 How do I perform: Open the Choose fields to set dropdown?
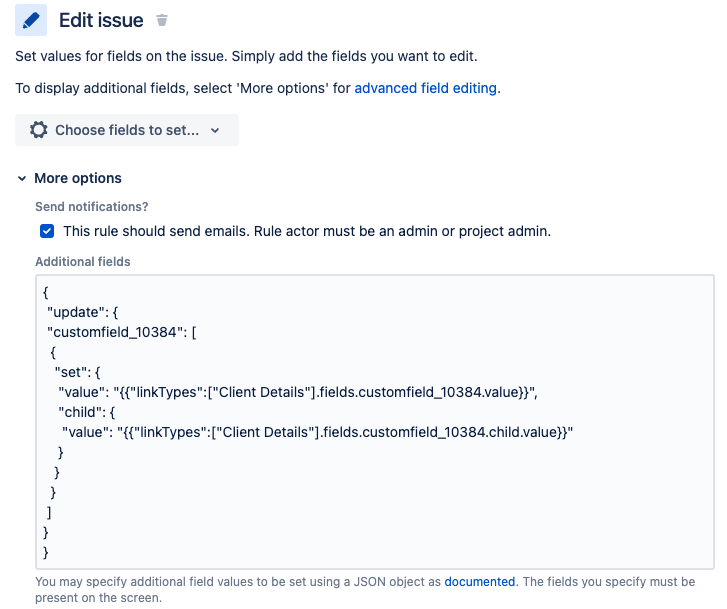[127, 130]
